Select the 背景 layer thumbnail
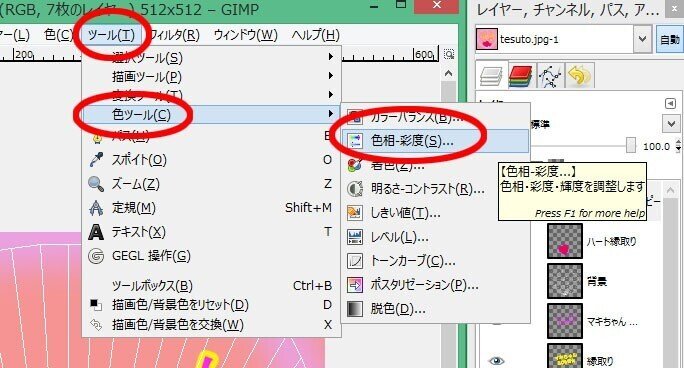Viewport: 684px width, 368px height. click(565, 281)
